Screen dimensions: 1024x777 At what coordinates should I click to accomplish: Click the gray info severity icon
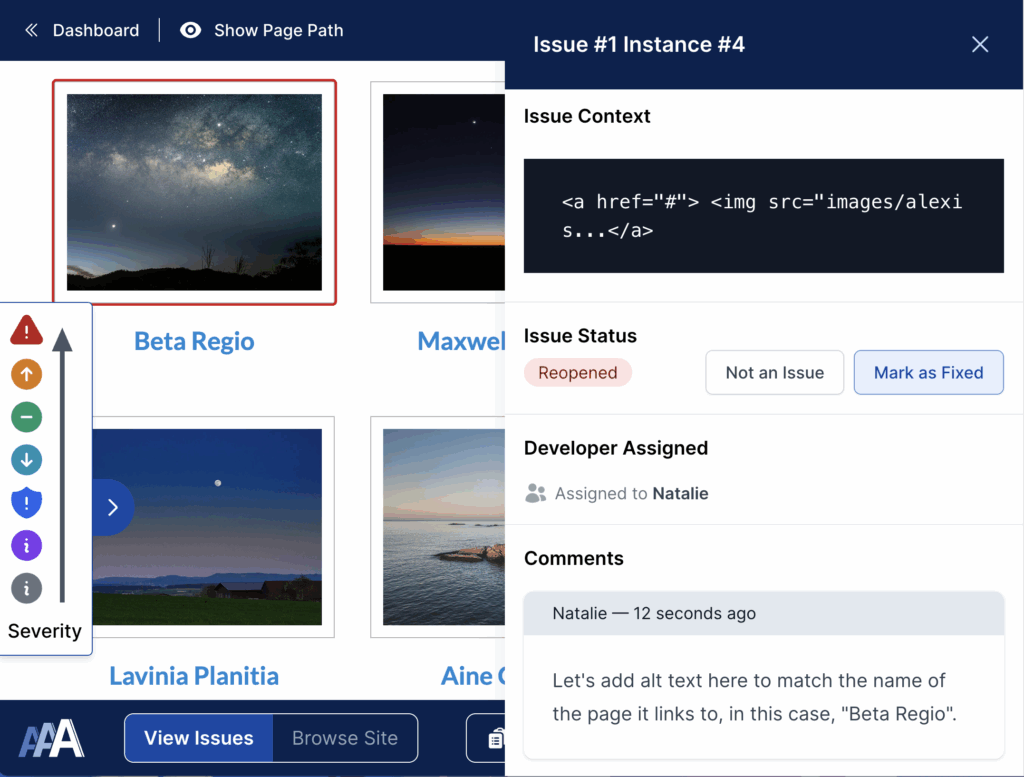[x=27, y=588]
